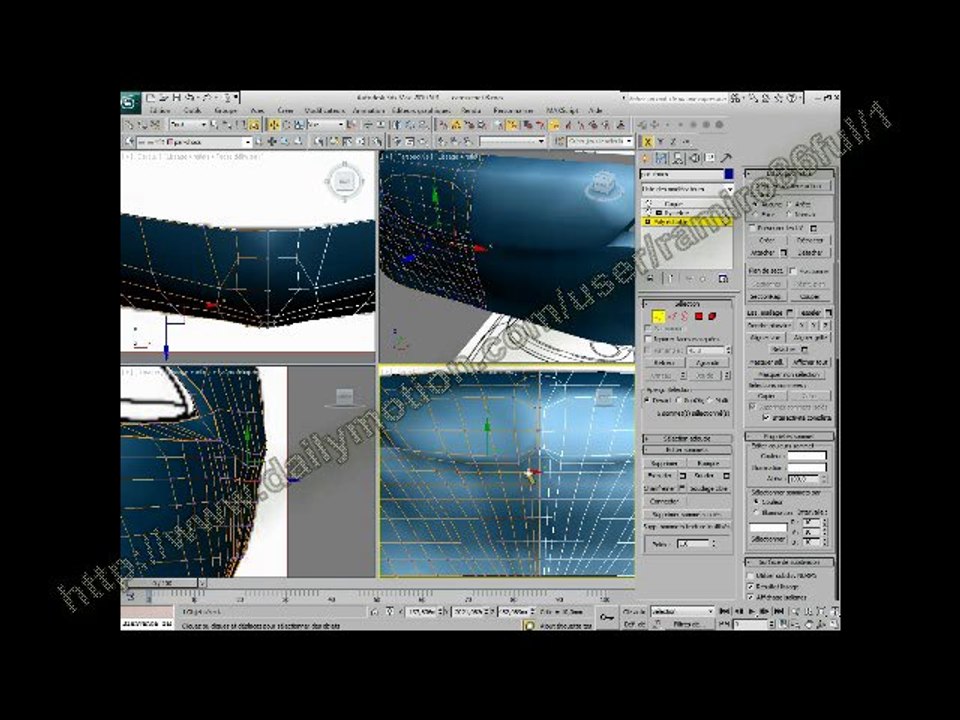Select Element sub-object red cube icon

[x=712, y=317]
